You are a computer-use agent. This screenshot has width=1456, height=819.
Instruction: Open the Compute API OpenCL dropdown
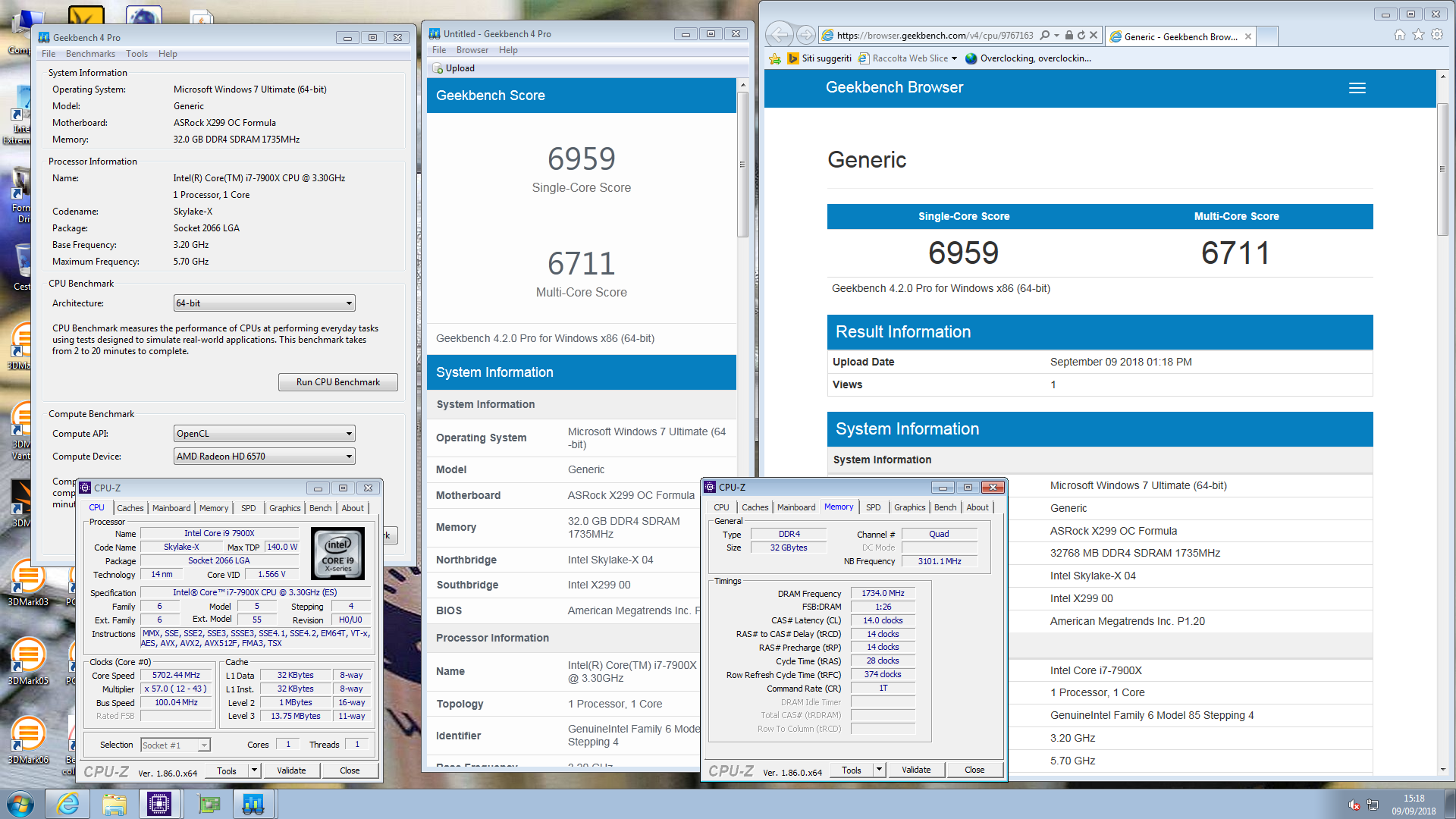pos(264,434)
